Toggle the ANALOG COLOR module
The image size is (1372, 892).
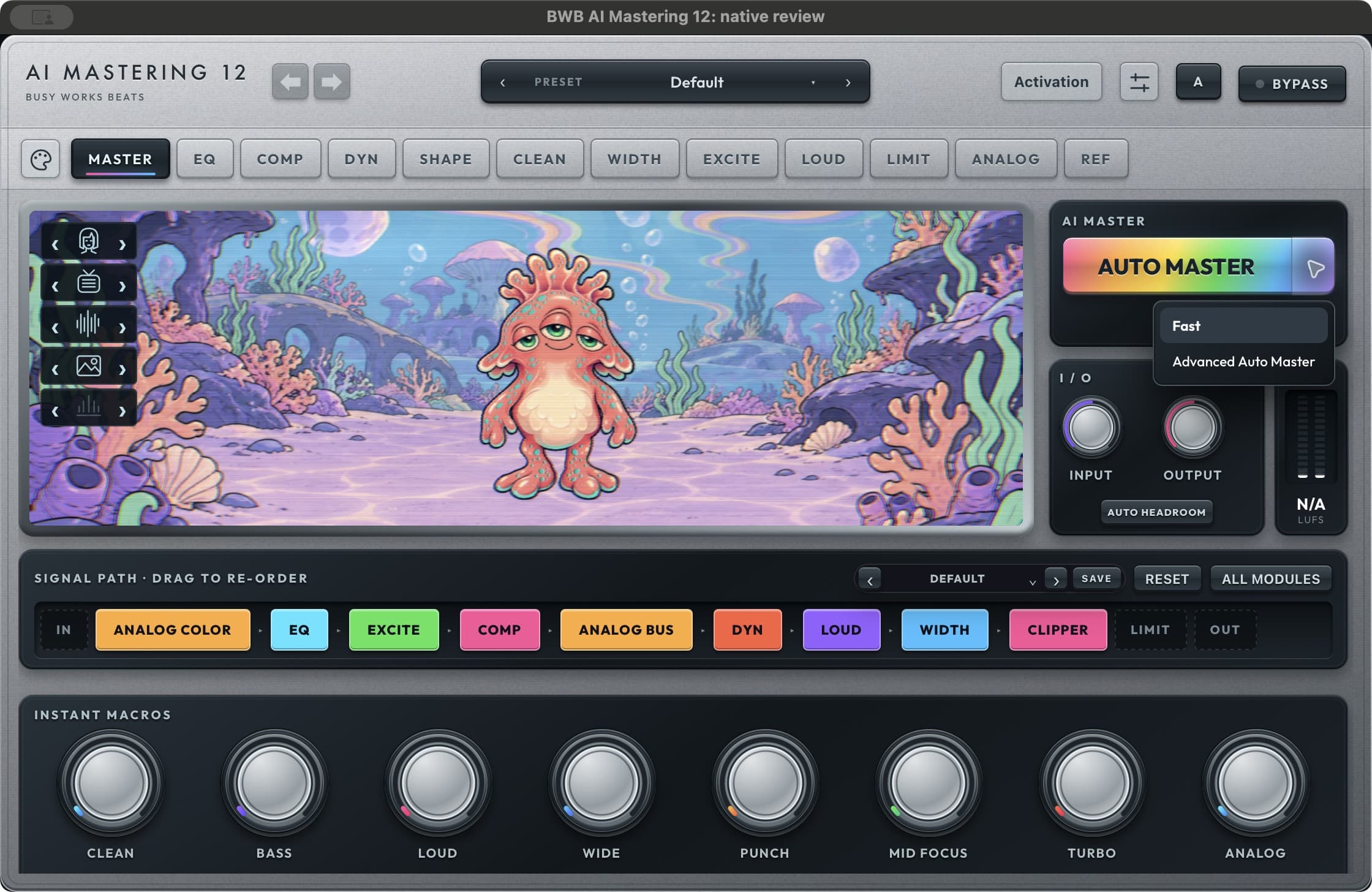tap(173, 630)
